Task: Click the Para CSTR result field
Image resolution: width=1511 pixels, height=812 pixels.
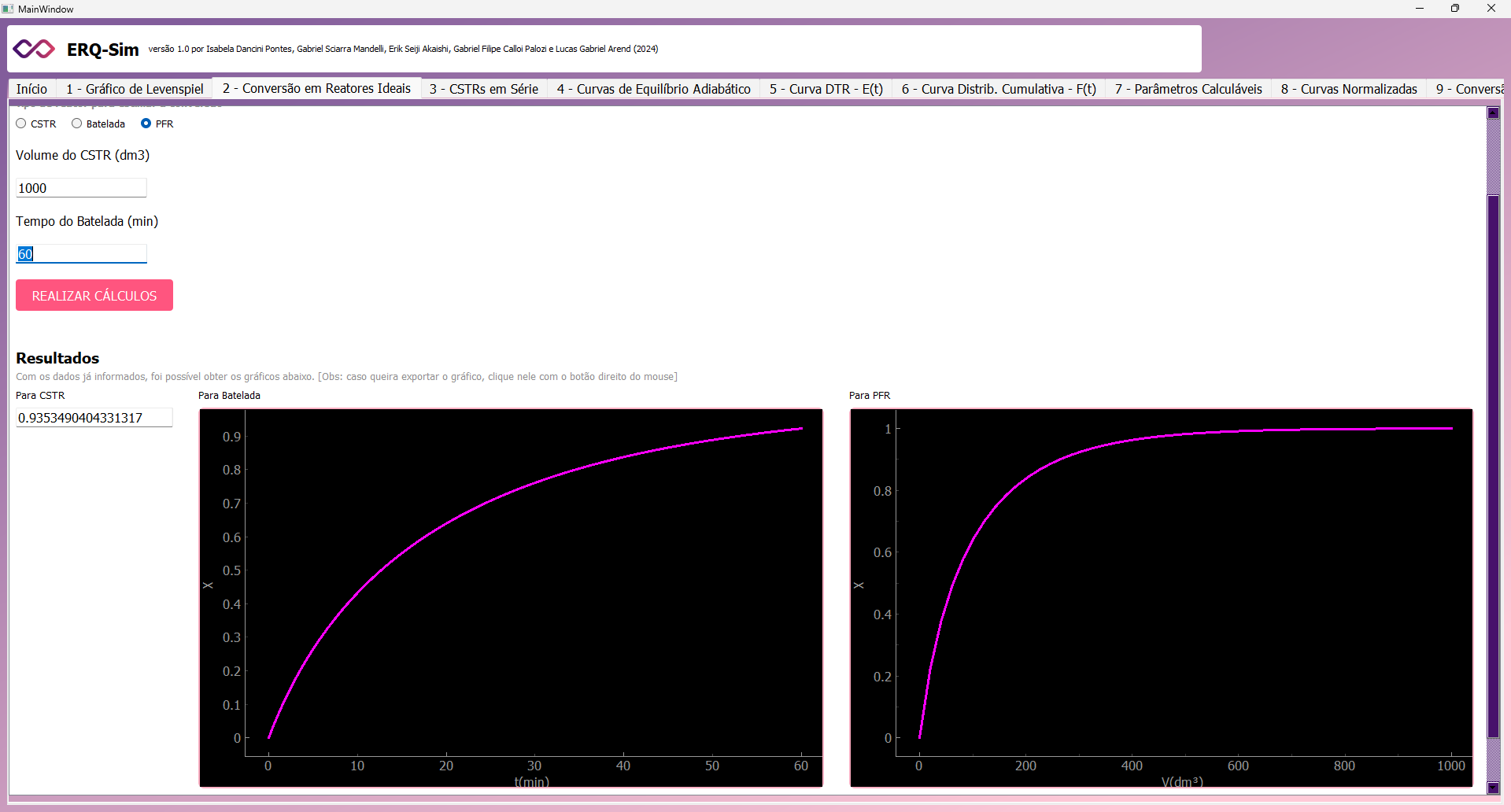Action: [94, 418]
